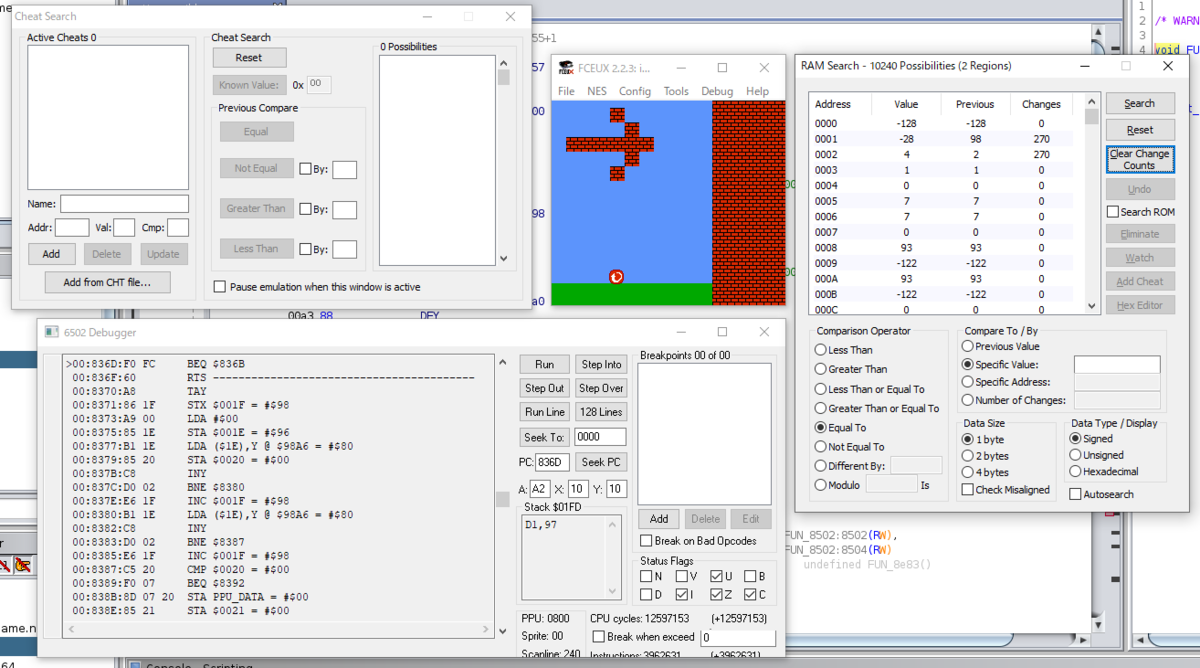Select 4 bytes data size

[967, 473]
